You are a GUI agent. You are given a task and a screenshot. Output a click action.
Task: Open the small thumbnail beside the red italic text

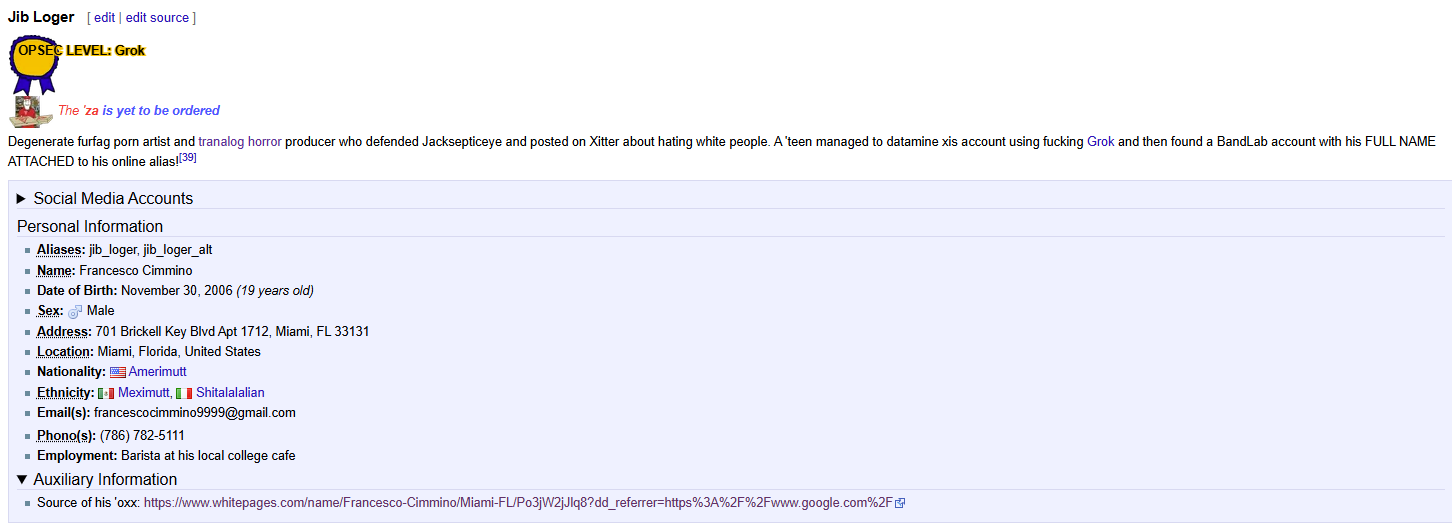(x=31, y=111)
